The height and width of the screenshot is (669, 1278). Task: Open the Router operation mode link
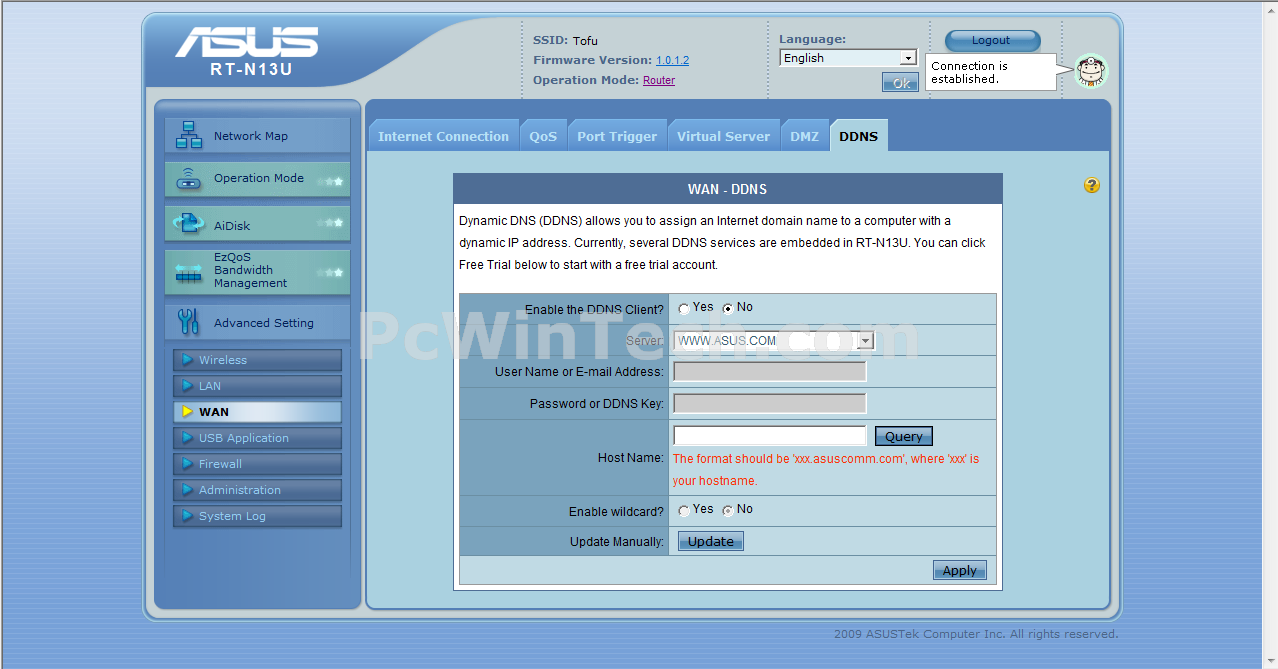click(x=659, y=80)
